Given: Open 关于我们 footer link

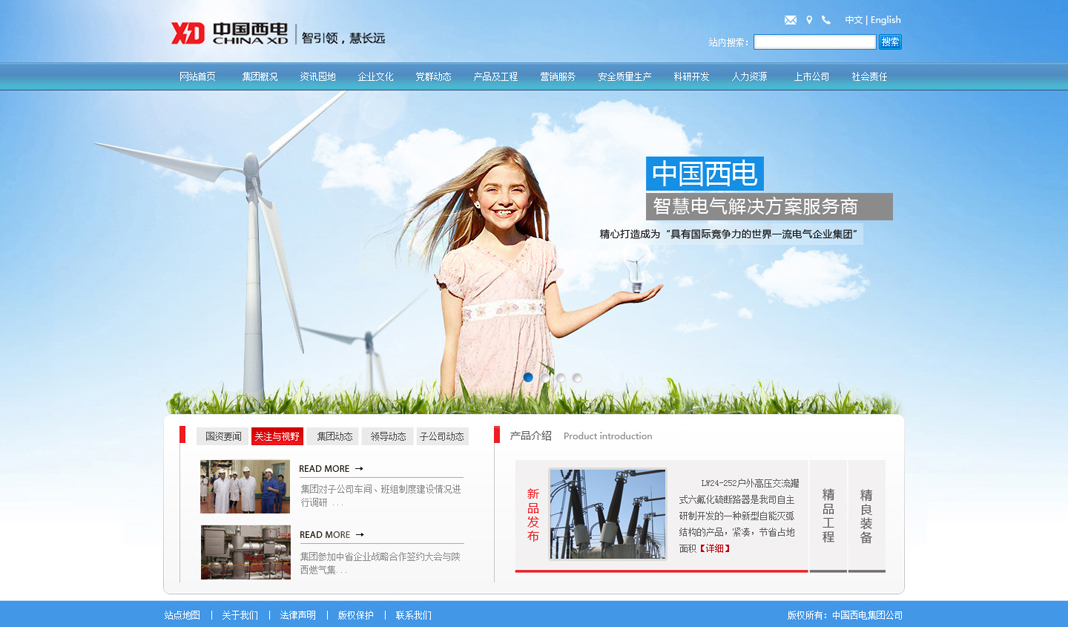Looking at the screenshot, I should [240, 615].
